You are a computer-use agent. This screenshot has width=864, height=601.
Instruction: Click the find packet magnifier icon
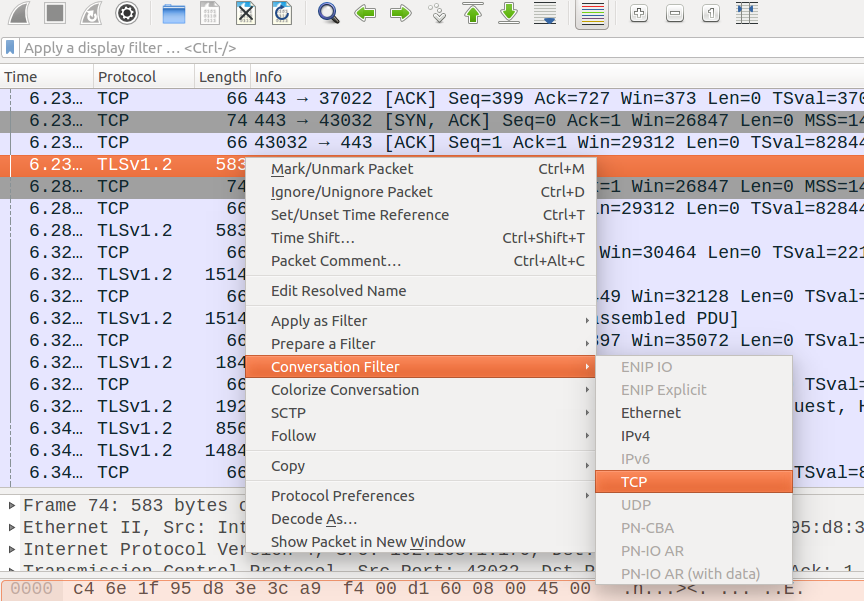pos(328,13)
